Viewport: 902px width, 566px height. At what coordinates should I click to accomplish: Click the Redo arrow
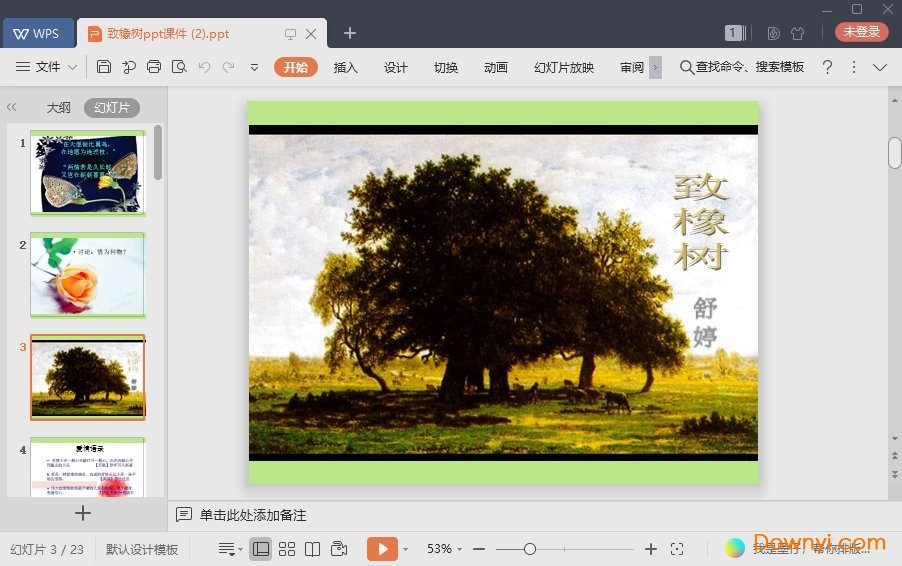228,67
